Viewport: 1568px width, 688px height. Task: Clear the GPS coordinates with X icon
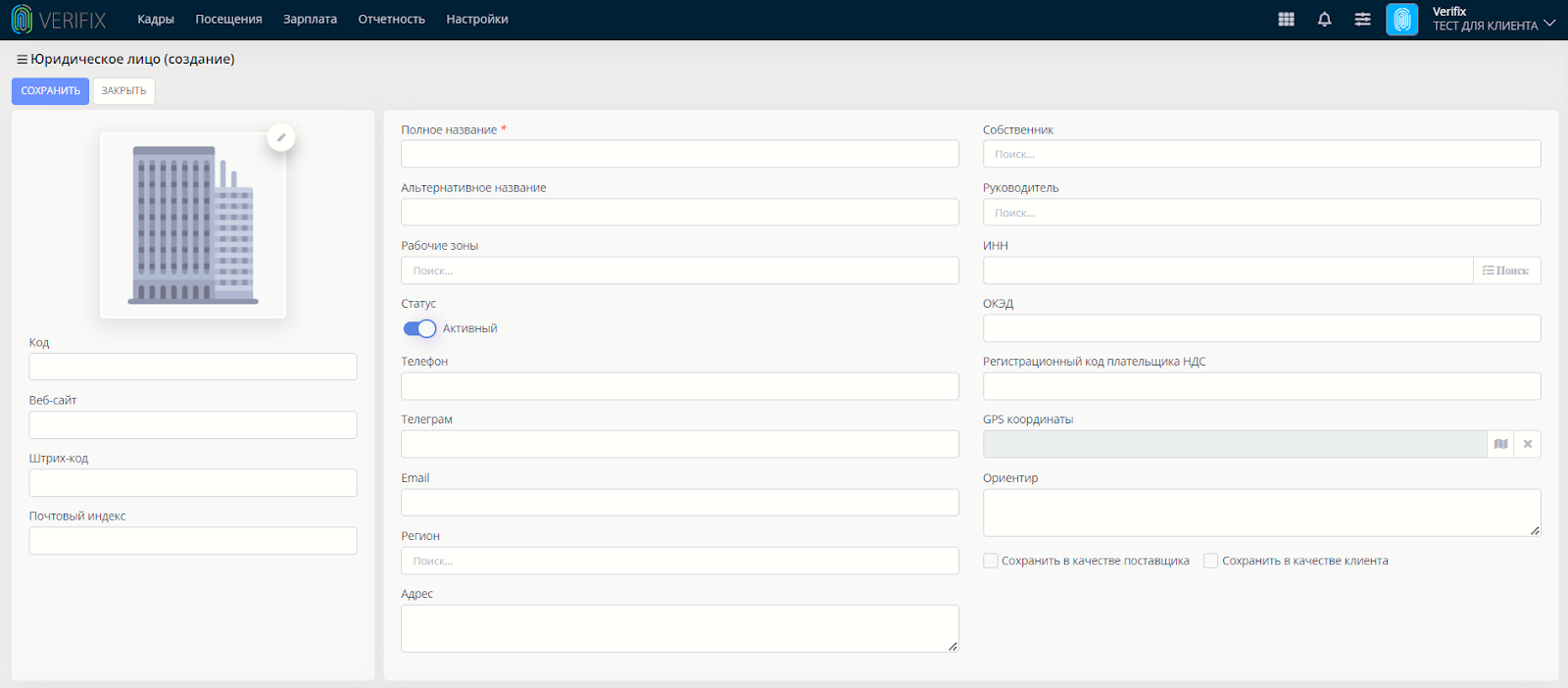tap(1527, 444)
